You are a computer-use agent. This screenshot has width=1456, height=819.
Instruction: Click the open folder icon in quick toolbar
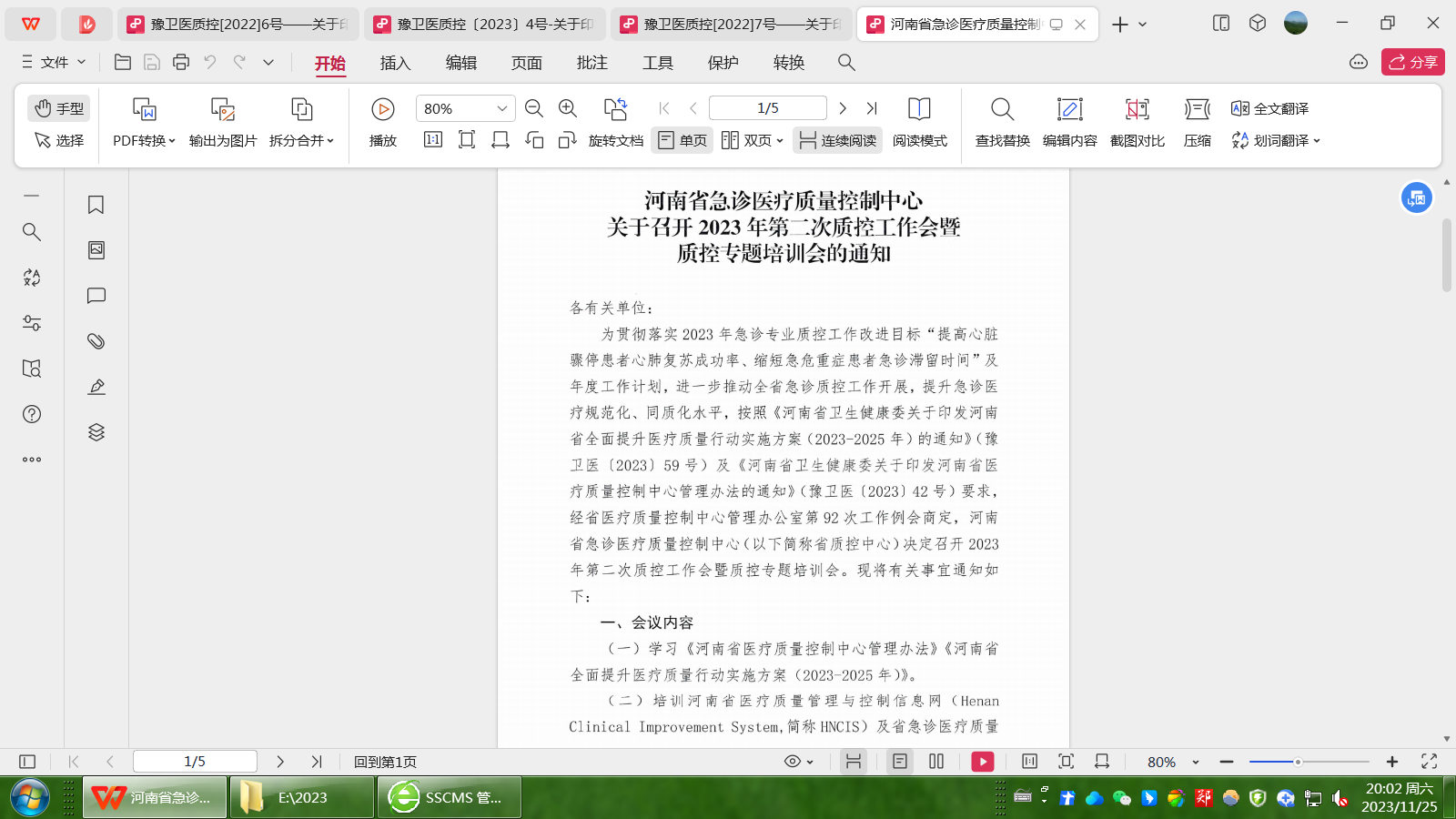coord(123,62)
